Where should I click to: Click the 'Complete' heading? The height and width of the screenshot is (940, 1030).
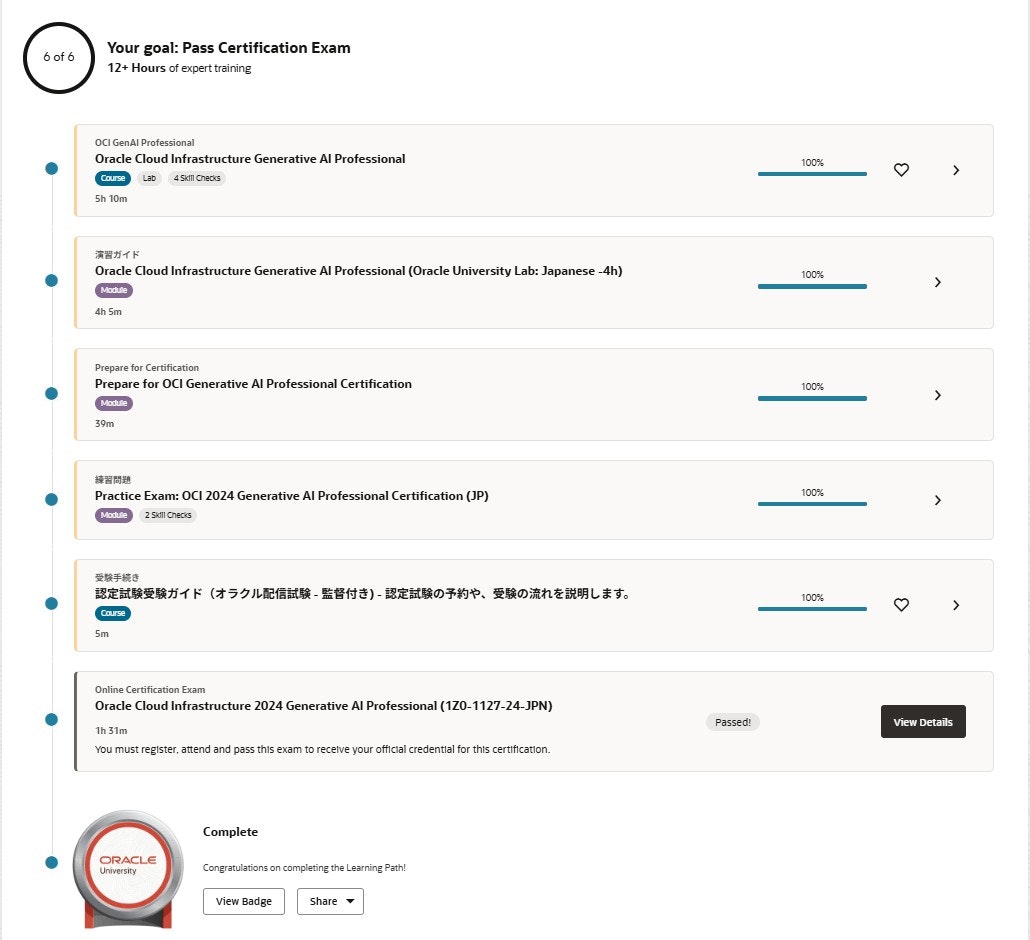click(231, 832)
